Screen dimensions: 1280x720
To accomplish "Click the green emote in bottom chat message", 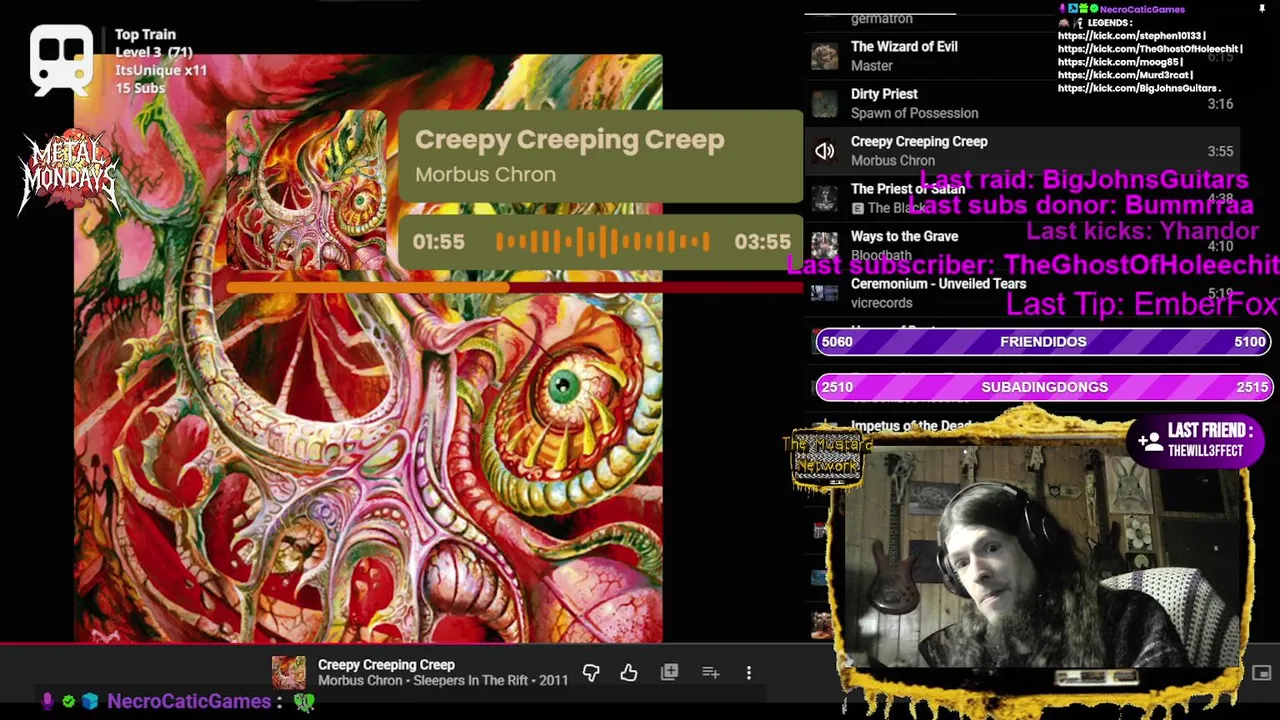I will 304,703.
